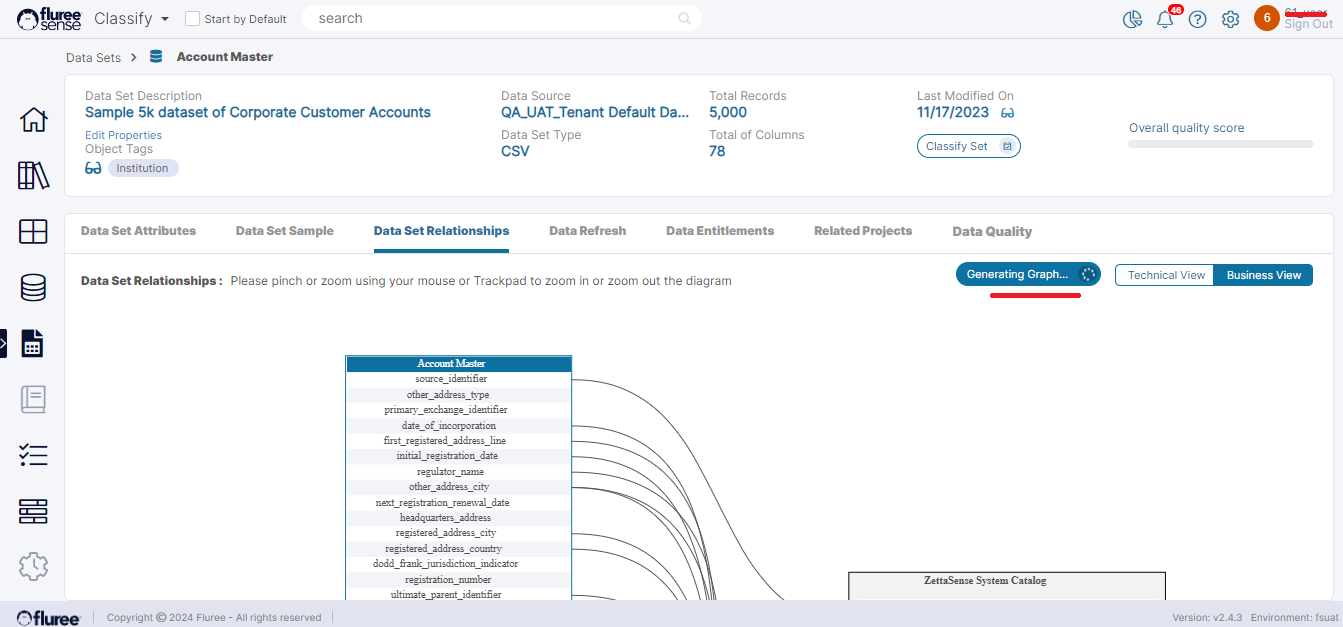Enable the Start by Default checkbox

(x=193, y=19)
